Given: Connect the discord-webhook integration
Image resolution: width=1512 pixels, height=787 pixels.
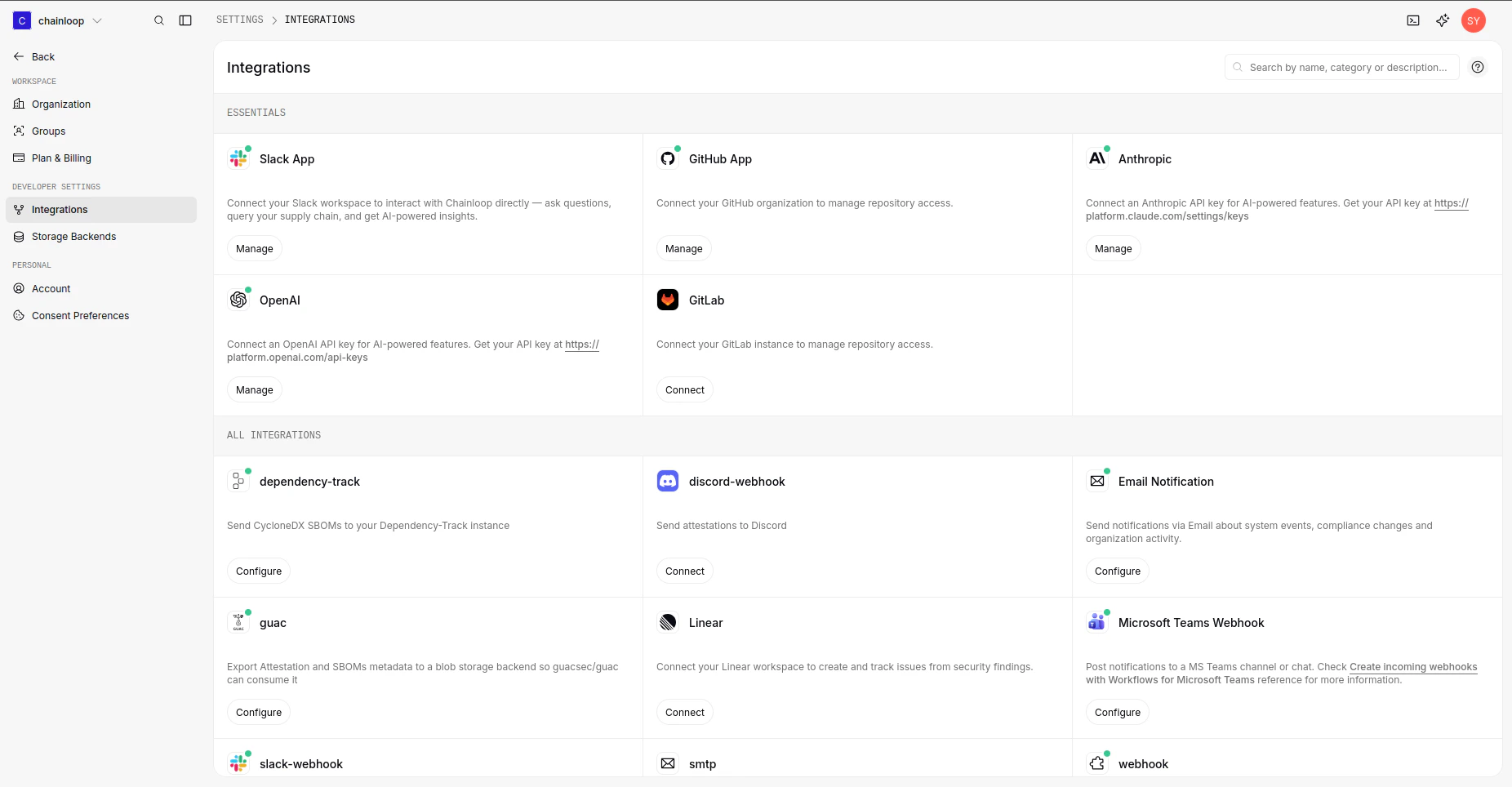Looking at the screenshot, I should coord(685,571).
